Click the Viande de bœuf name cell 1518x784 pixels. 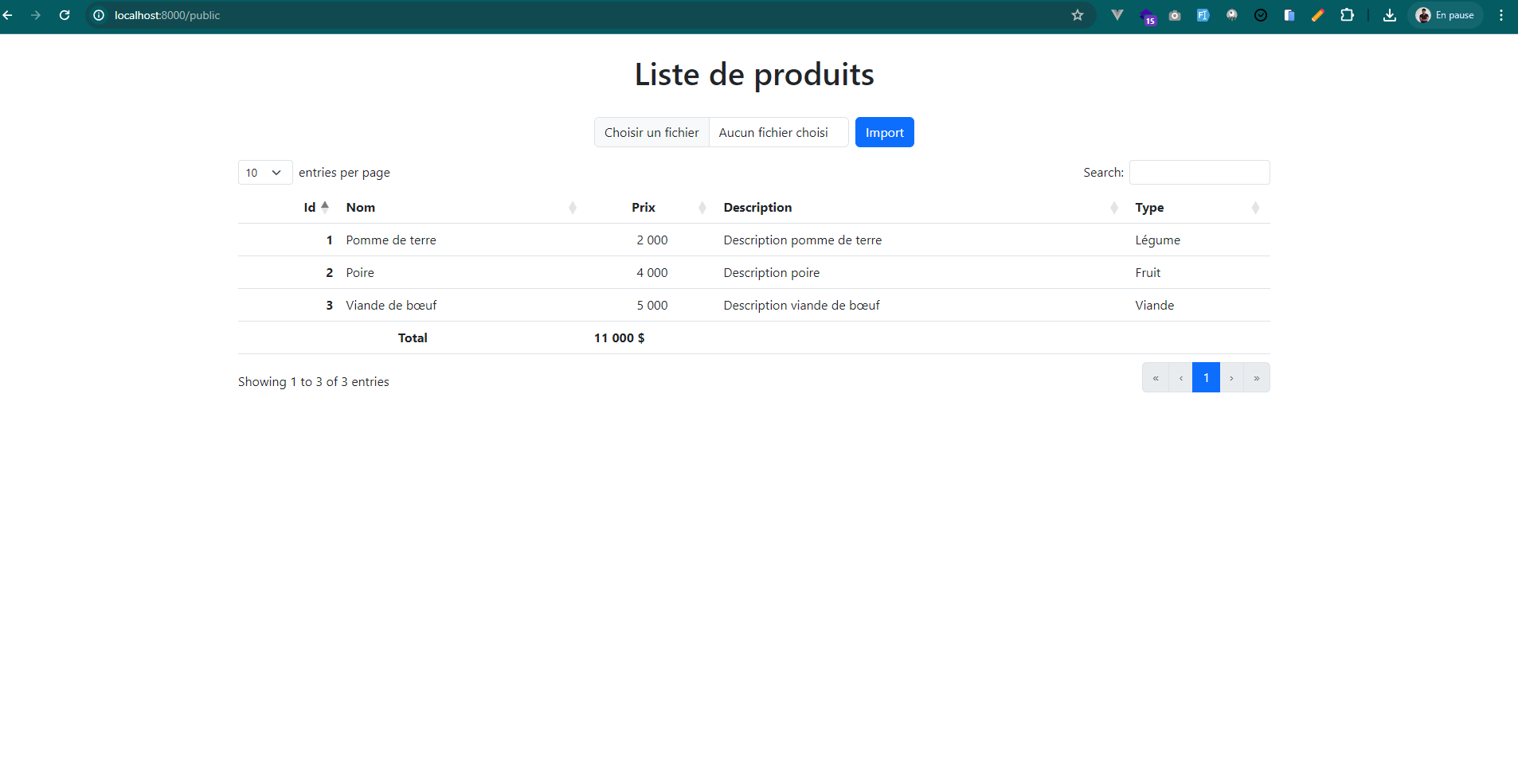tap(391, 306)
